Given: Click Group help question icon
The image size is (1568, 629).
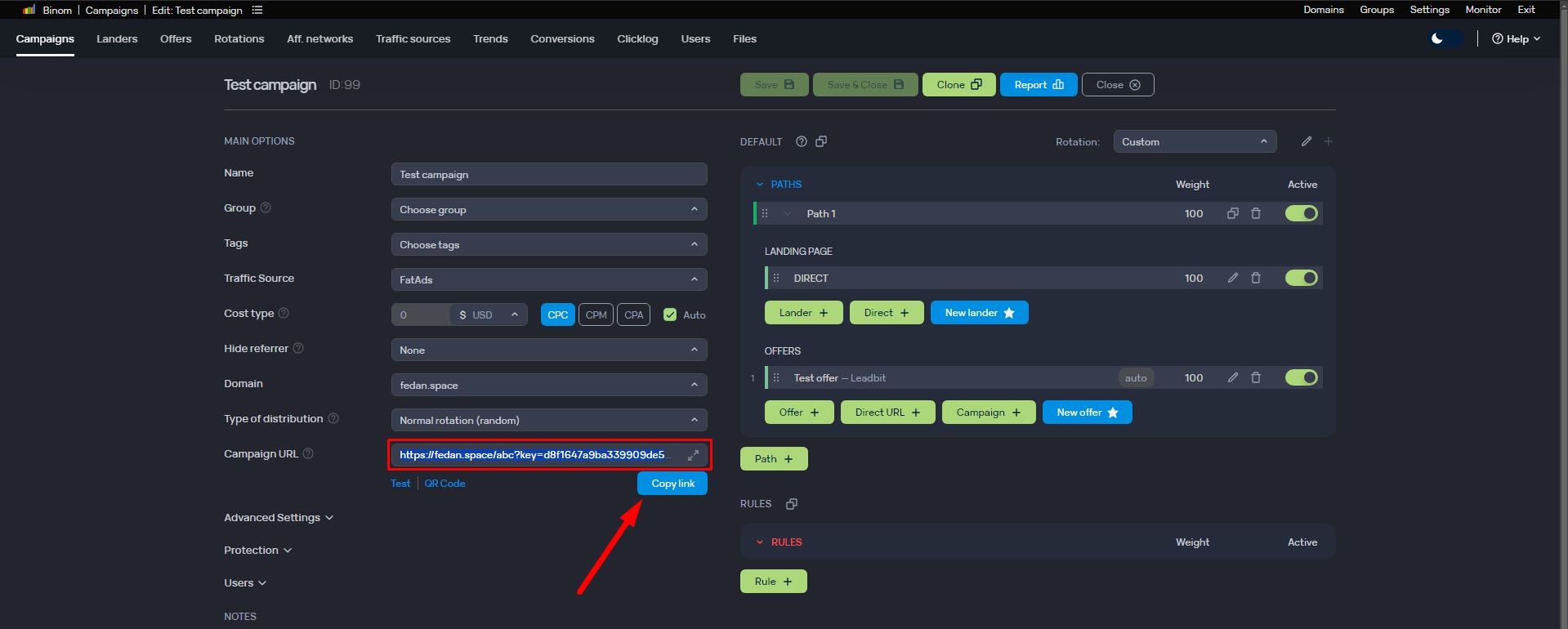Looking at the screenshot, I should 266,207.
